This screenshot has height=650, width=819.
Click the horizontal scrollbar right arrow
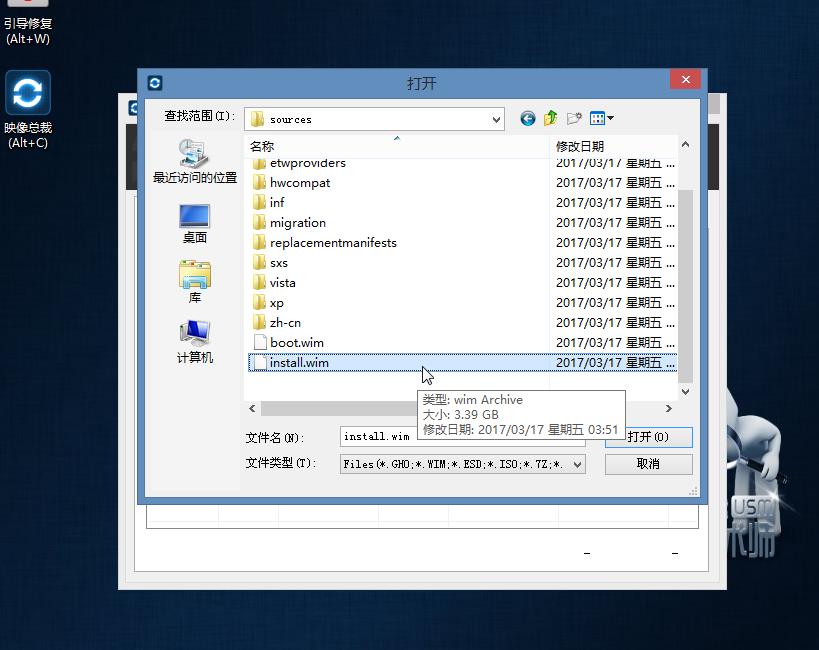point(669,409)
